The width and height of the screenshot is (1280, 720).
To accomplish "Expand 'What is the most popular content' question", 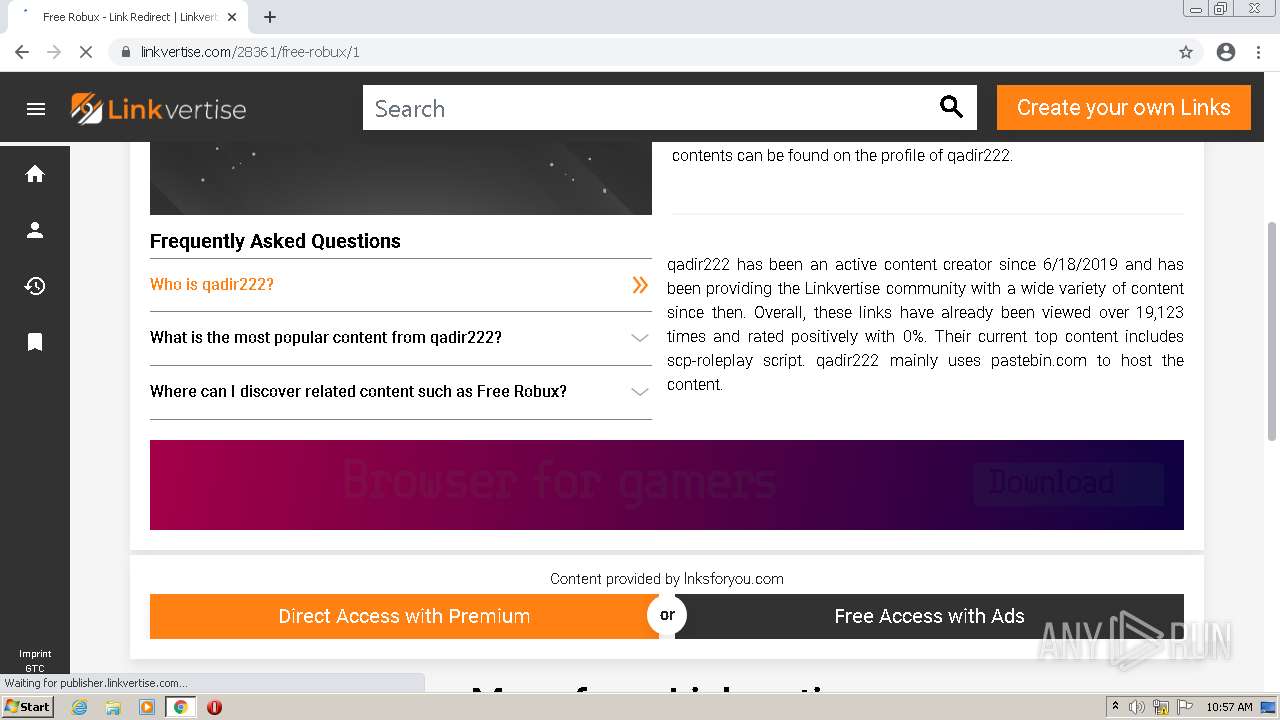I will 400,338.
